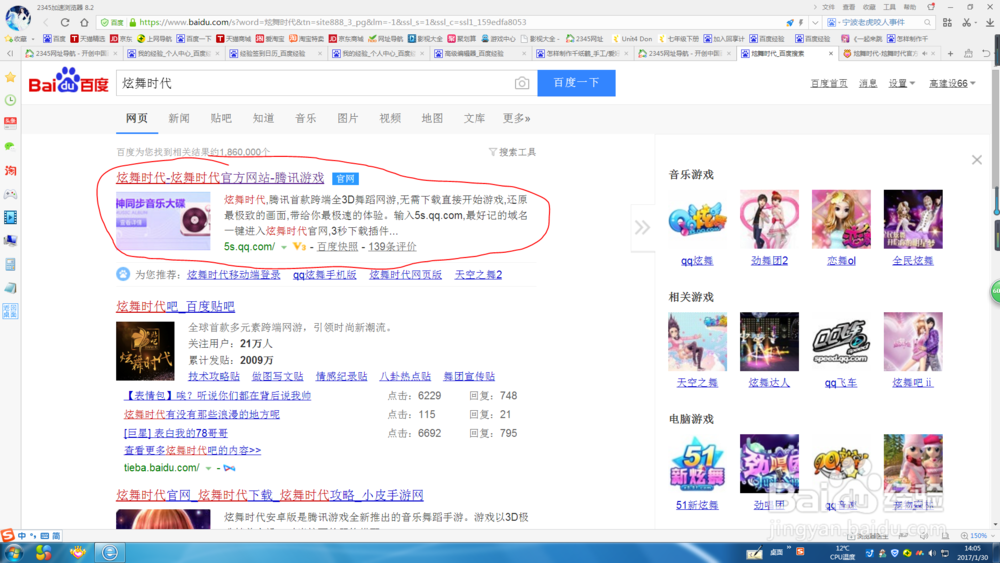
Task: Open the apps grid icon in toolbar
Action: [947, 22]
